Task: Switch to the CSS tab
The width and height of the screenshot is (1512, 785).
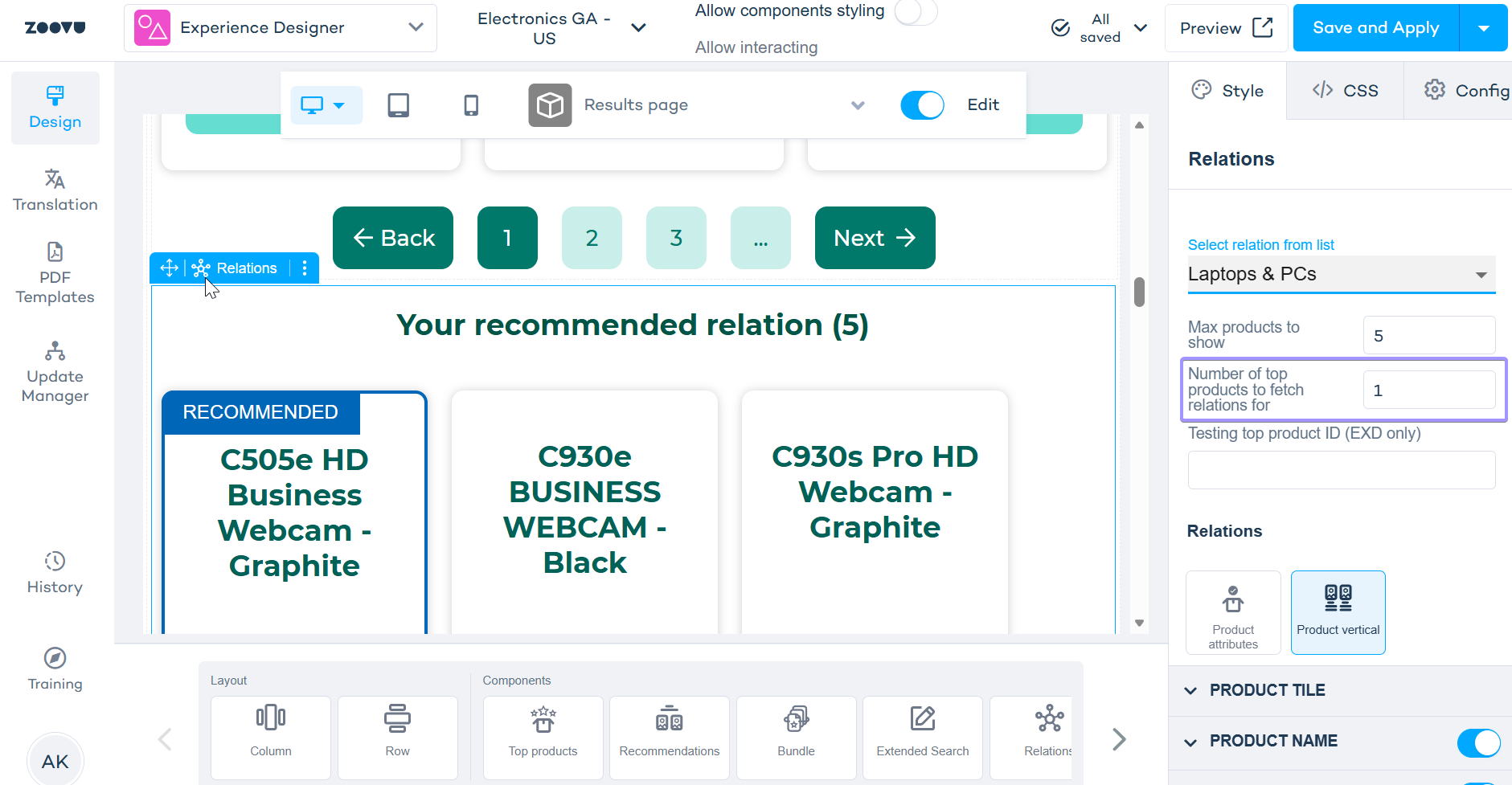Action: pos(1345,91)
